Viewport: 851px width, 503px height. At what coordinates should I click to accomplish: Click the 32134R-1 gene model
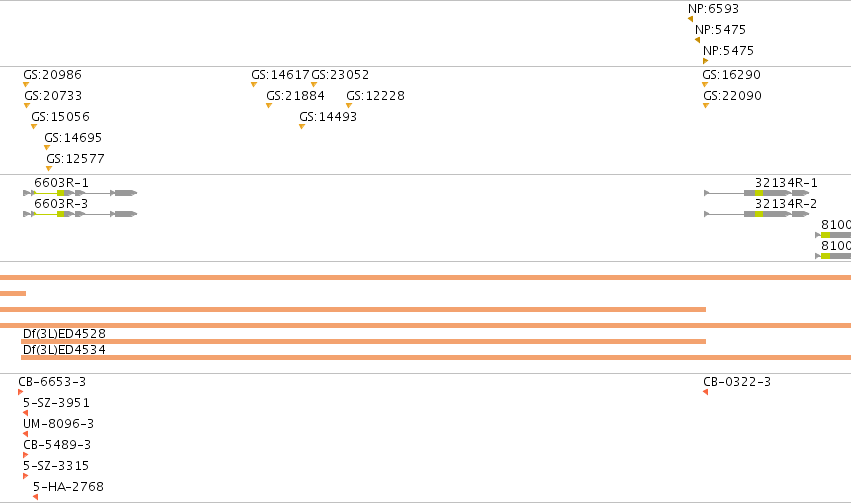[x=757, y=193]
